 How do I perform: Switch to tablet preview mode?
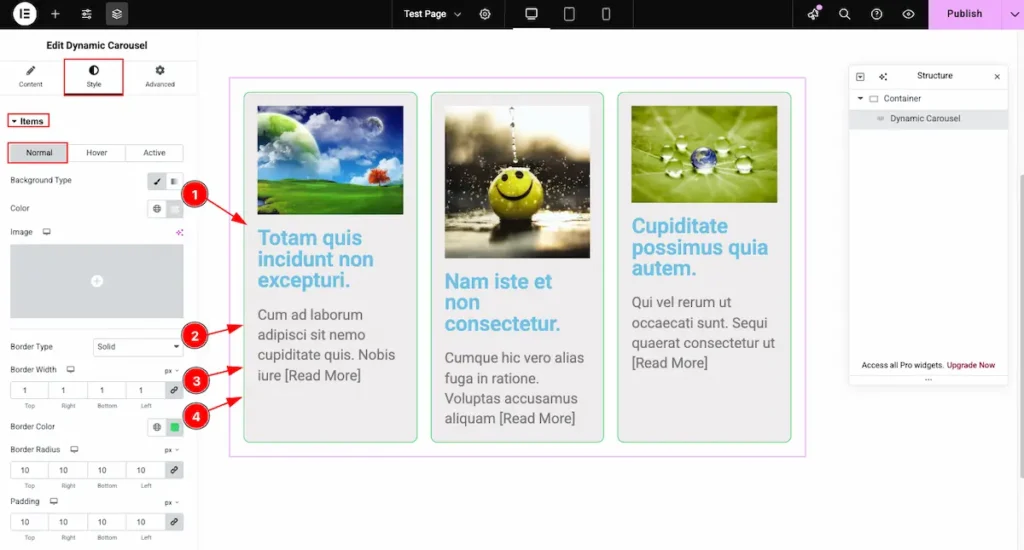tap(569, 14)
